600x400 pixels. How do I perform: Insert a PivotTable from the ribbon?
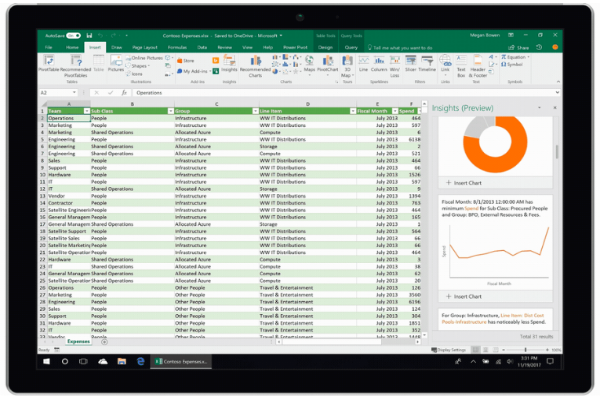[49, 64]
